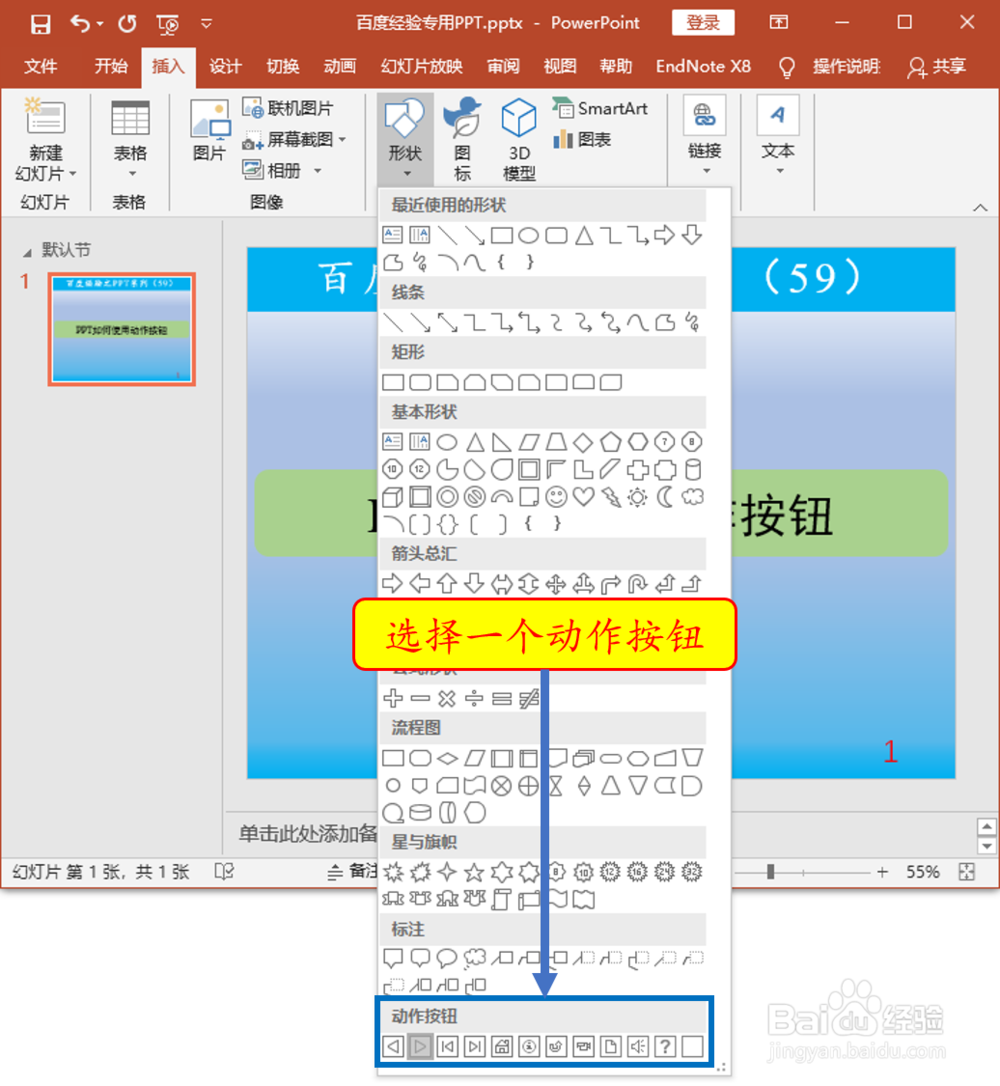
Task: Open the 文件 File tab
Action: (x=41, y=66)
